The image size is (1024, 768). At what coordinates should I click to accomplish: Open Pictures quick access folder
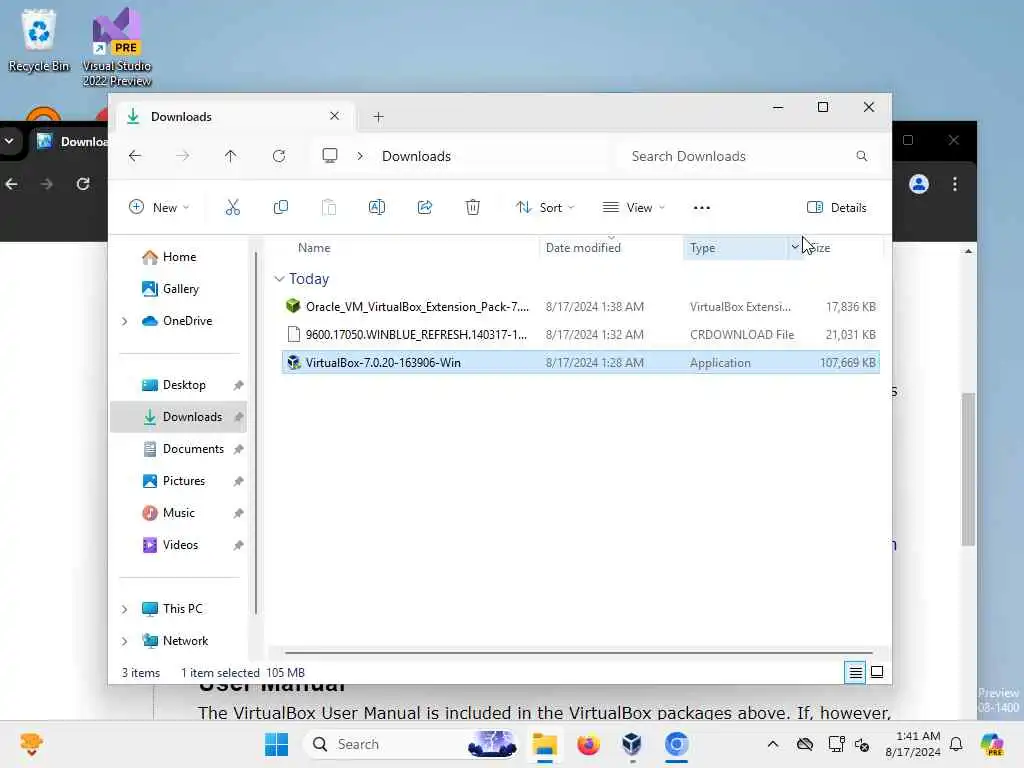pyautogui.click(x=179, y=481)
